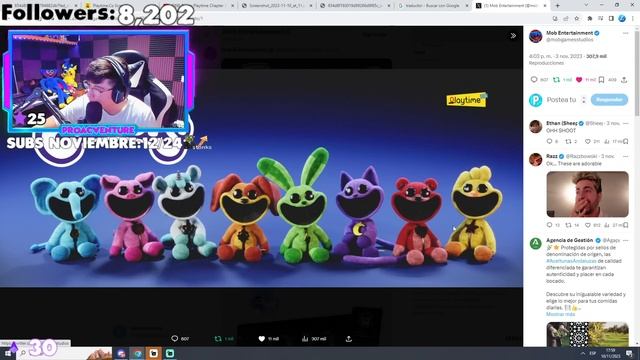
Task: Open more options on Razz's reply
Action: tap(625, 156)
